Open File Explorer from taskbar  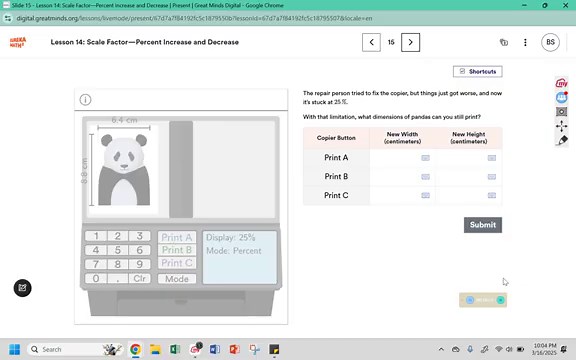click(155, 349)
